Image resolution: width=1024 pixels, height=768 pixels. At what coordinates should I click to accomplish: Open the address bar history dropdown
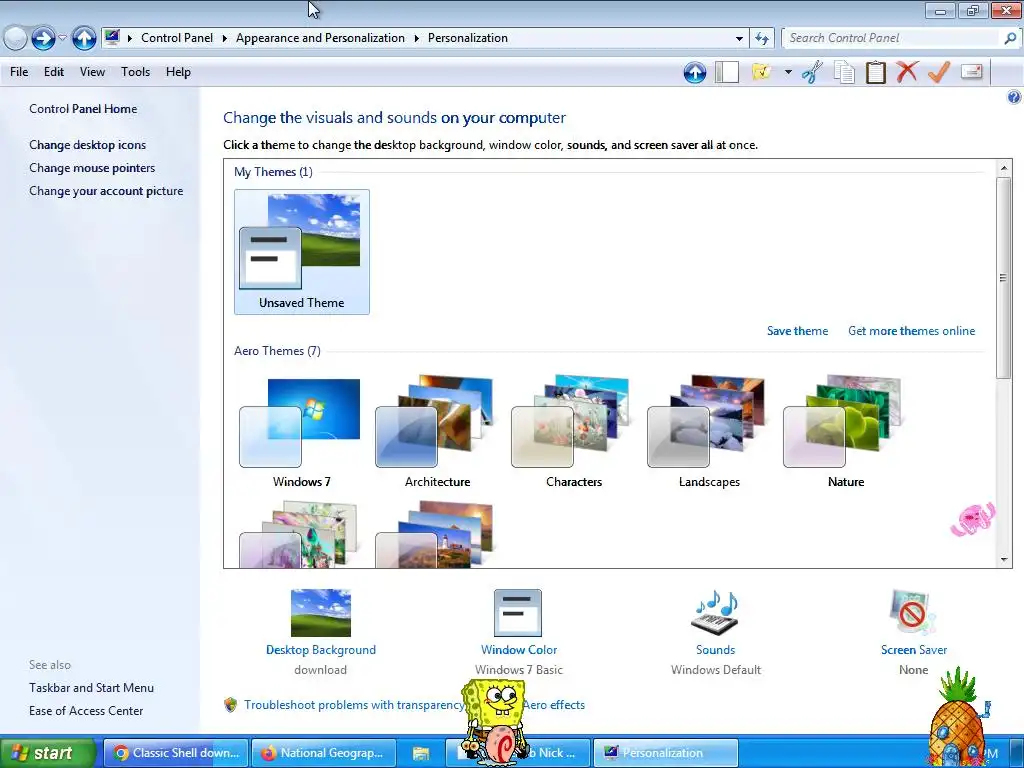point(739,39)
